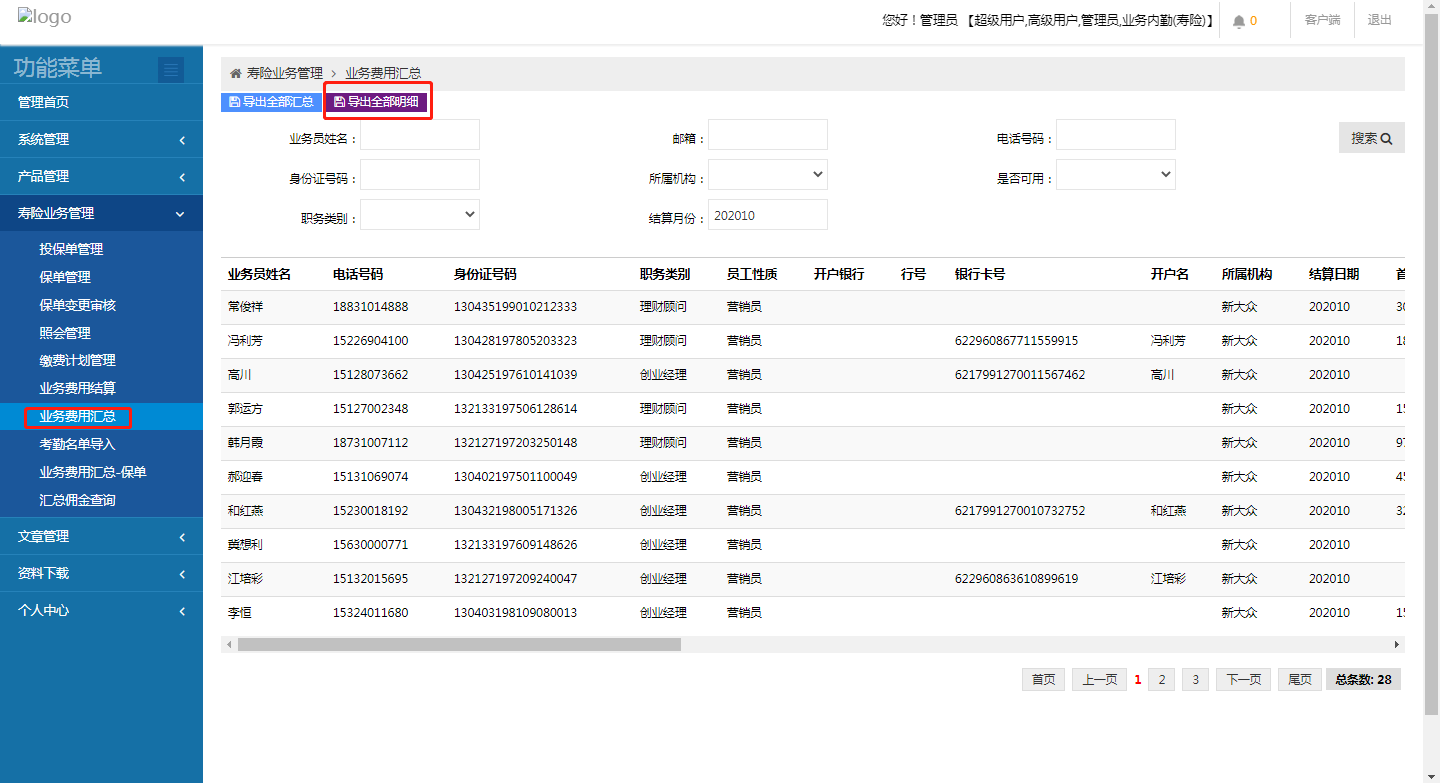Click the horizontal table scrollbar thumb
This screenshot has width=1440, height=783.
coord(459,645)
